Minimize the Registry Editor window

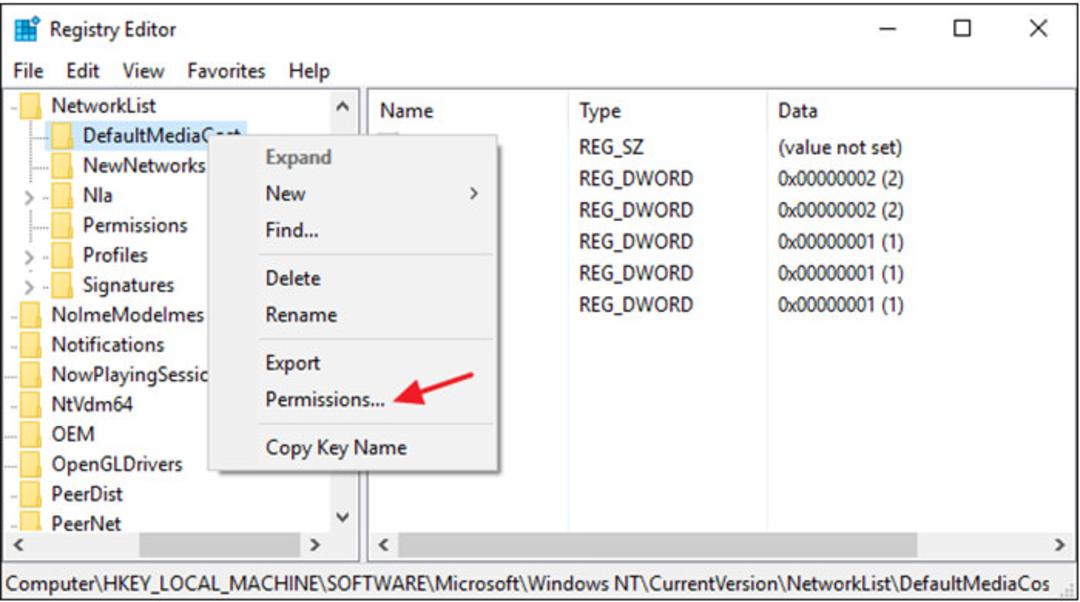coord(888,29)
